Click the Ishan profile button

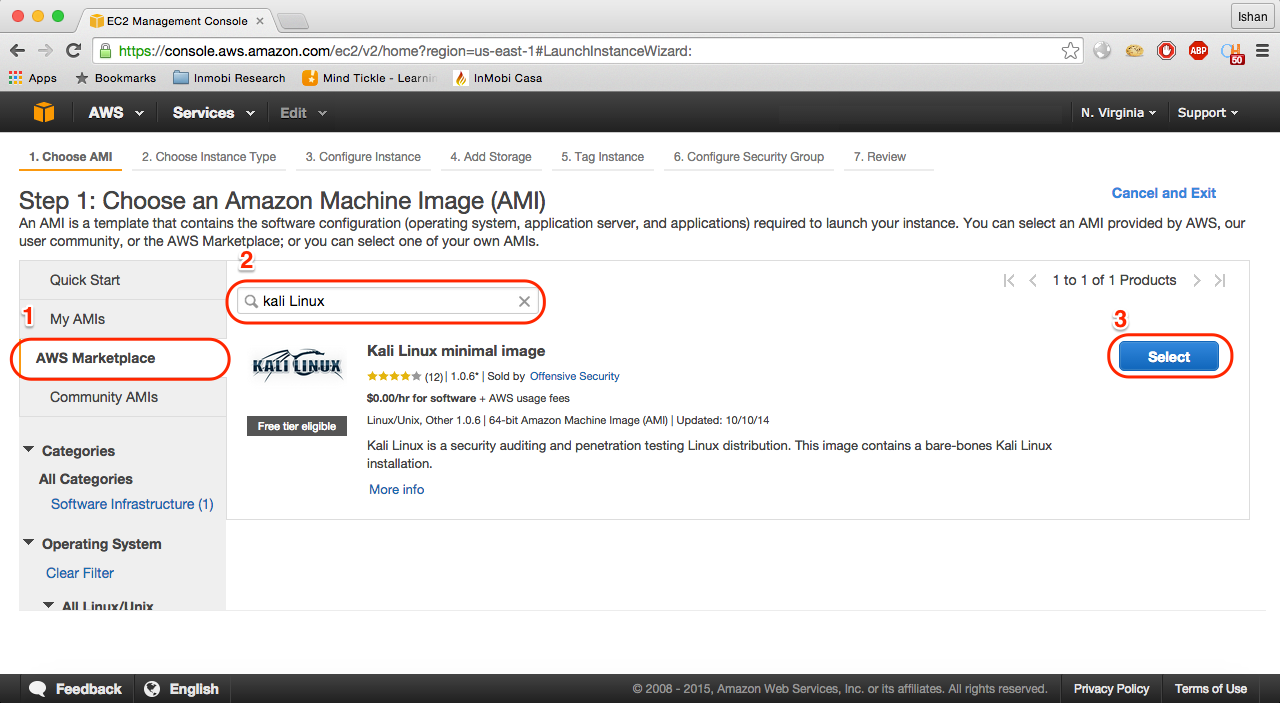pyautogui.click(x=1251, y=16)
